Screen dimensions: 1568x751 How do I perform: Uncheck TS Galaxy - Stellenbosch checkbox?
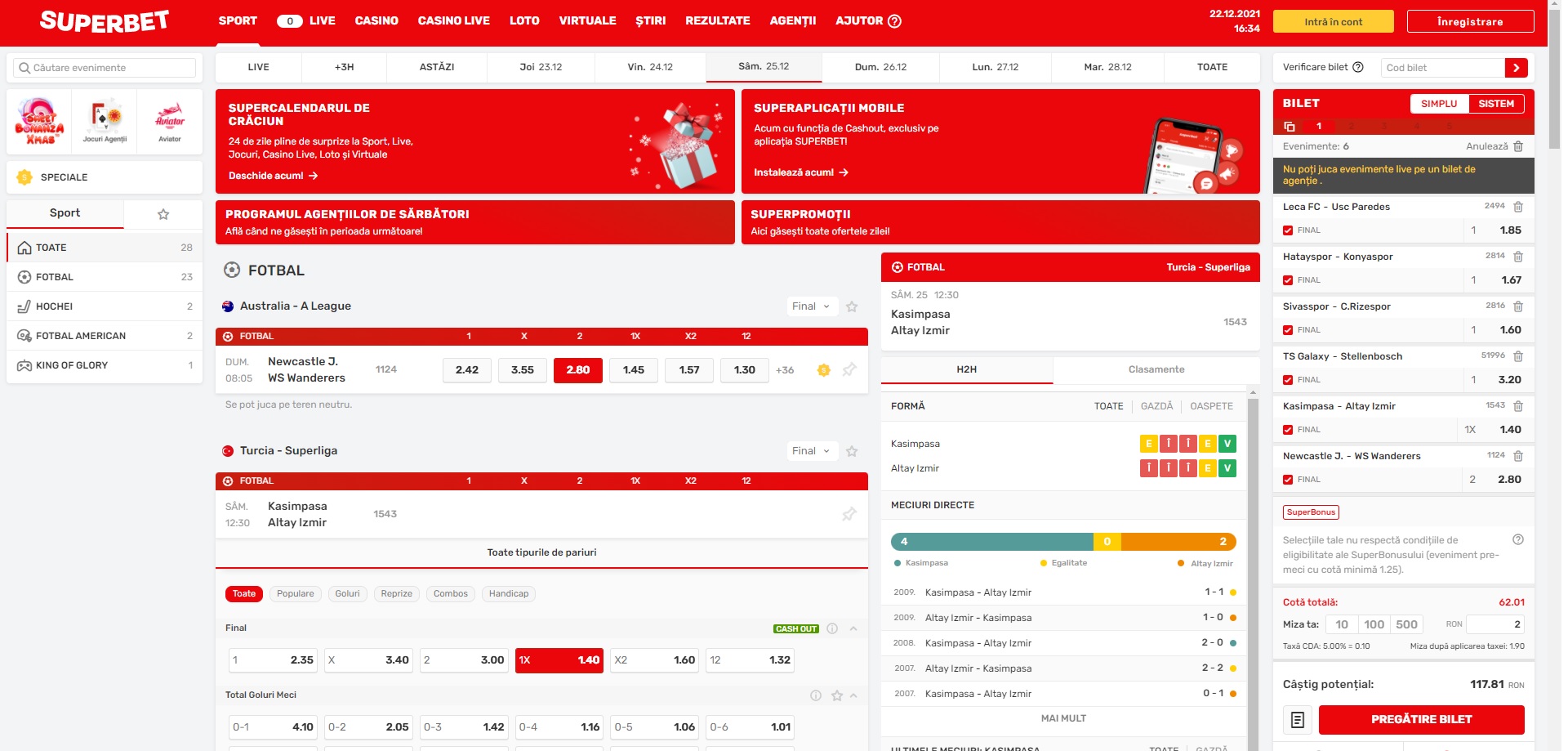(x=1288, y=380)
